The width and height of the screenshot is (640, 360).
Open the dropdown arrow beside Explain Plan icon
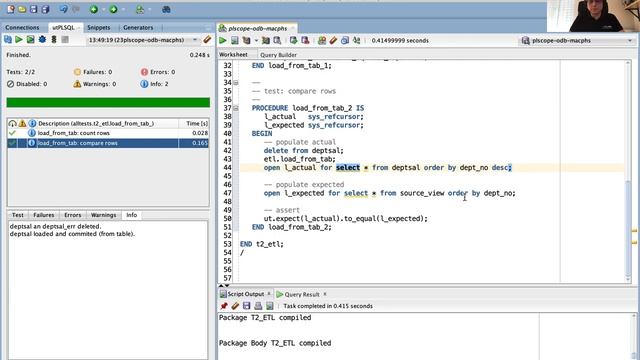tap(256, 40)
